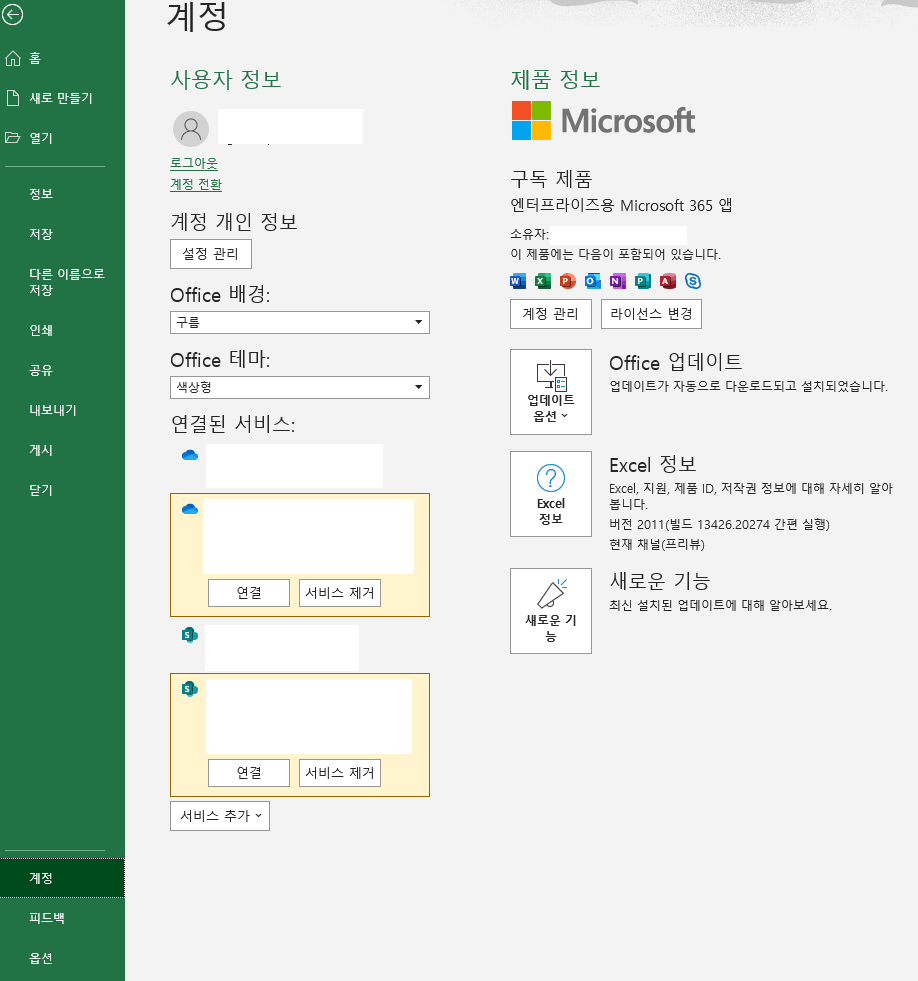Select the 정보 menu item
Image resolution: width=918 pixels, height=981 pixels.
point(63,194)
